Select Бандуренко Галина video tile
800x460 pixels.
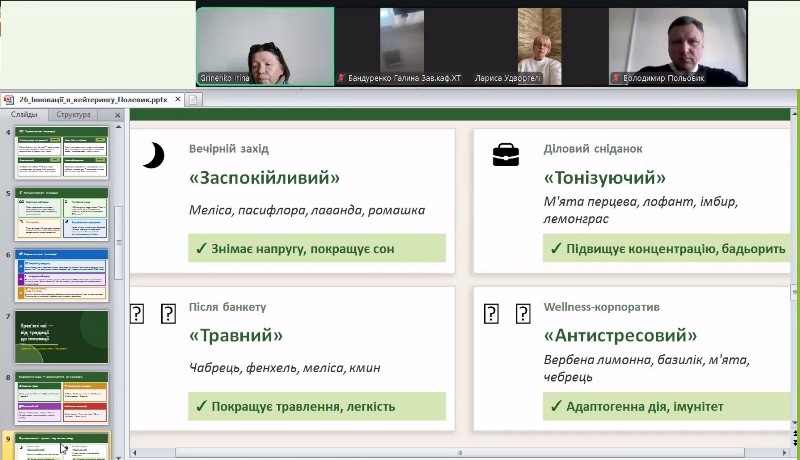coord(403,46)
